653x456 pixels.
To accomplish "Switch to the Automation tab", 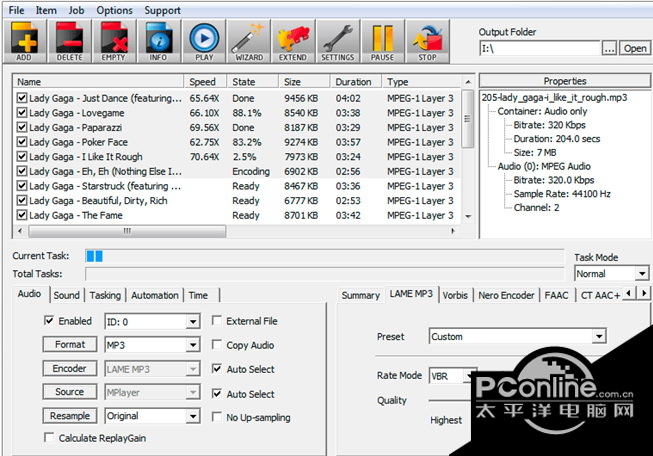I will pyautogui.click(x=155, y=295).
